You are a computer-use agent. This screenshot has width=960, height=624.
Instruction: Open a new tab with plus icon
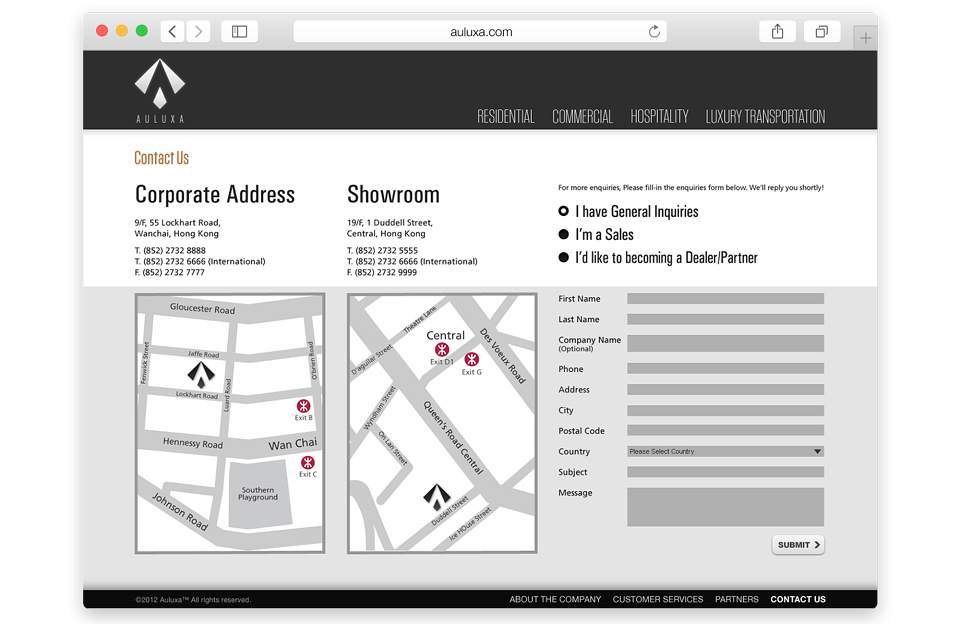coord(865,38)
